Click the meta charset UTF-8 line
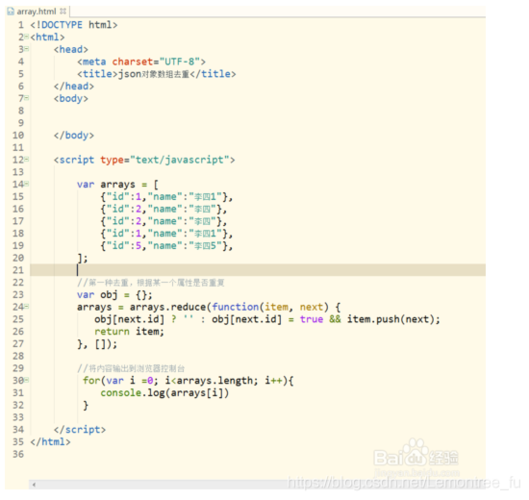529x500 pixels. pos(141,61)
